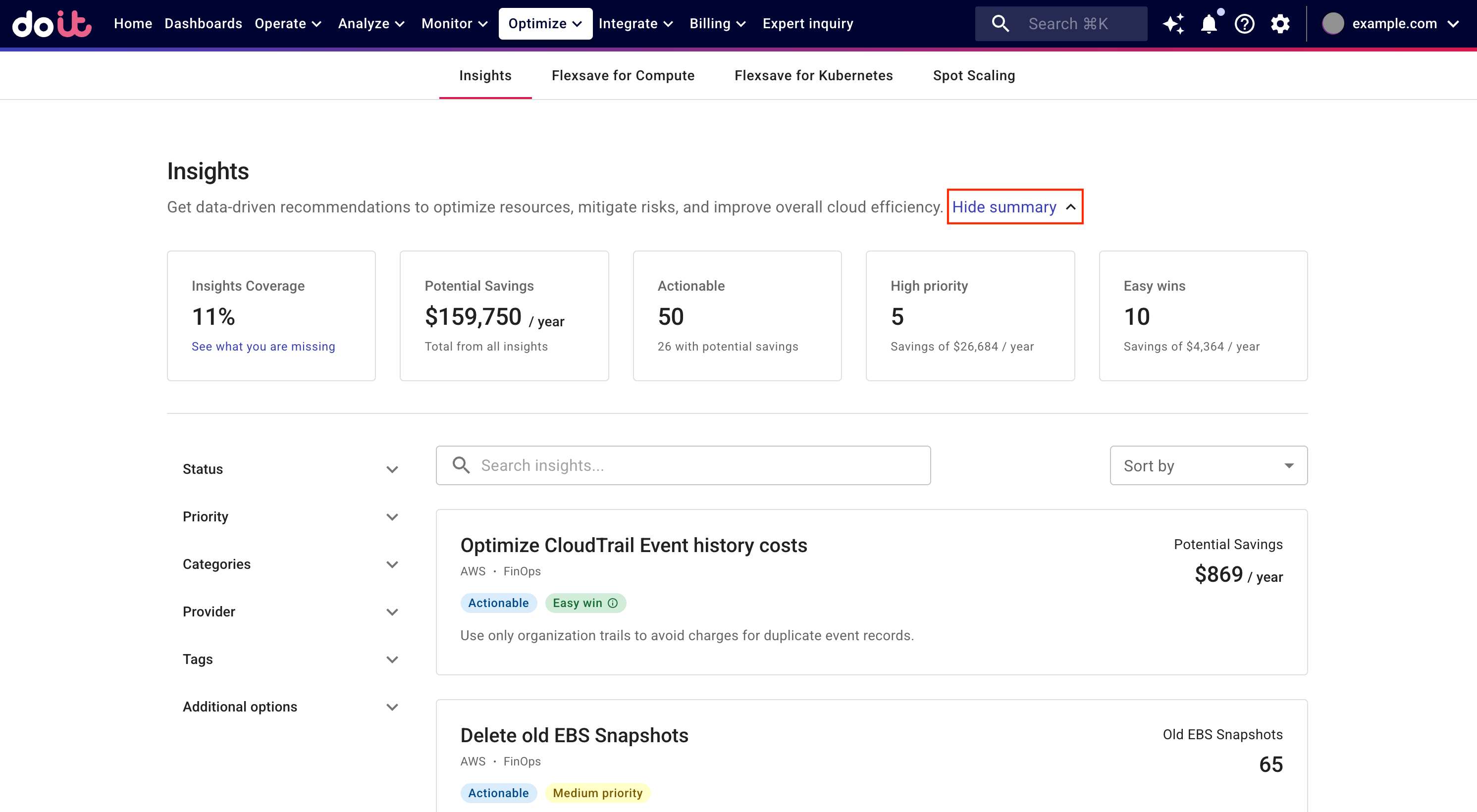Expand the Categories filter
This screenshot has width=1477, height=812.
click(290, 564)
